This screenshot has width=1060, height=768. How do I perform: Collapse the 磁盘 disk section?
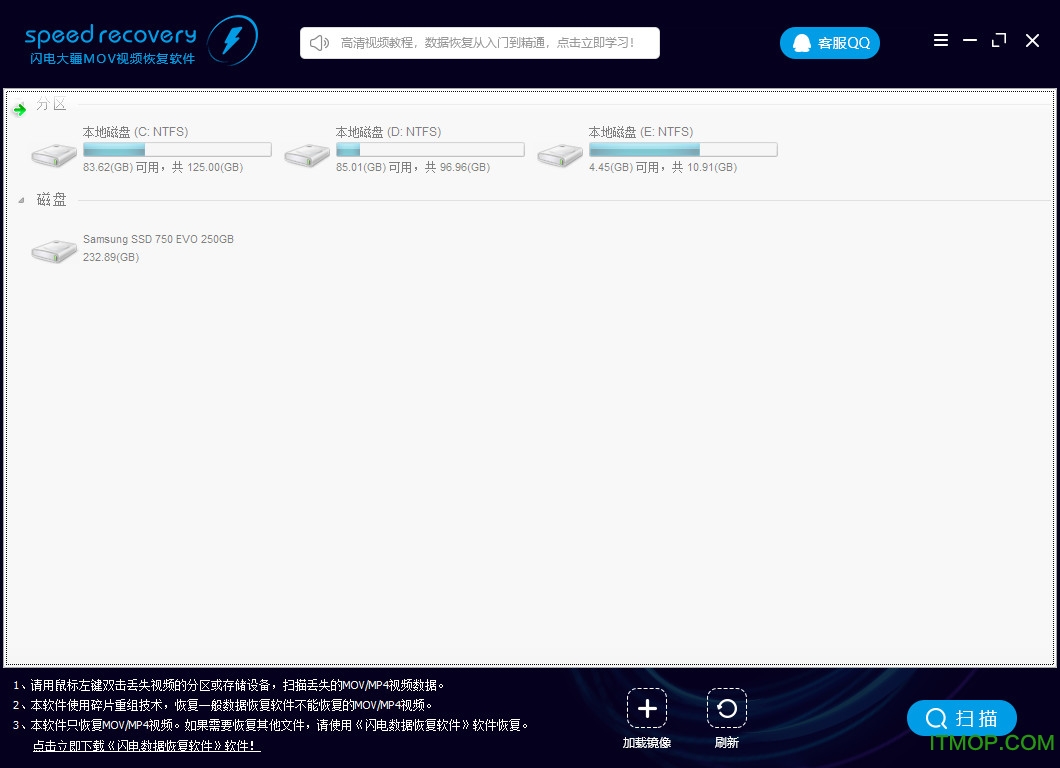(21, 200)
